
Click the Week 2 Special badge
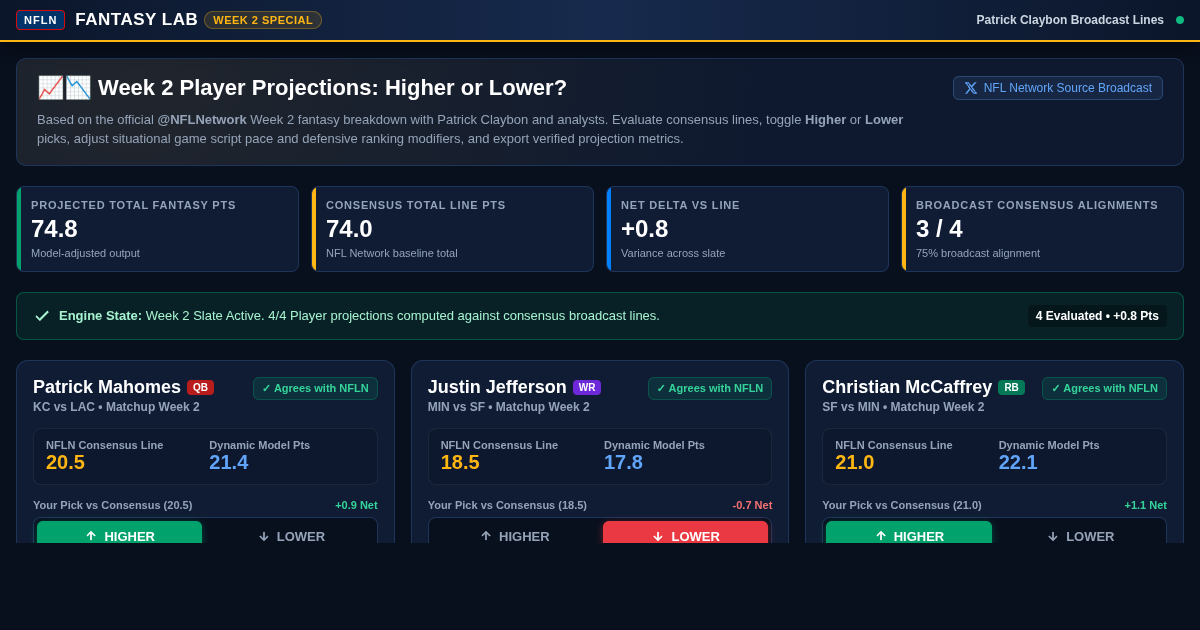(x=263, y=20)
